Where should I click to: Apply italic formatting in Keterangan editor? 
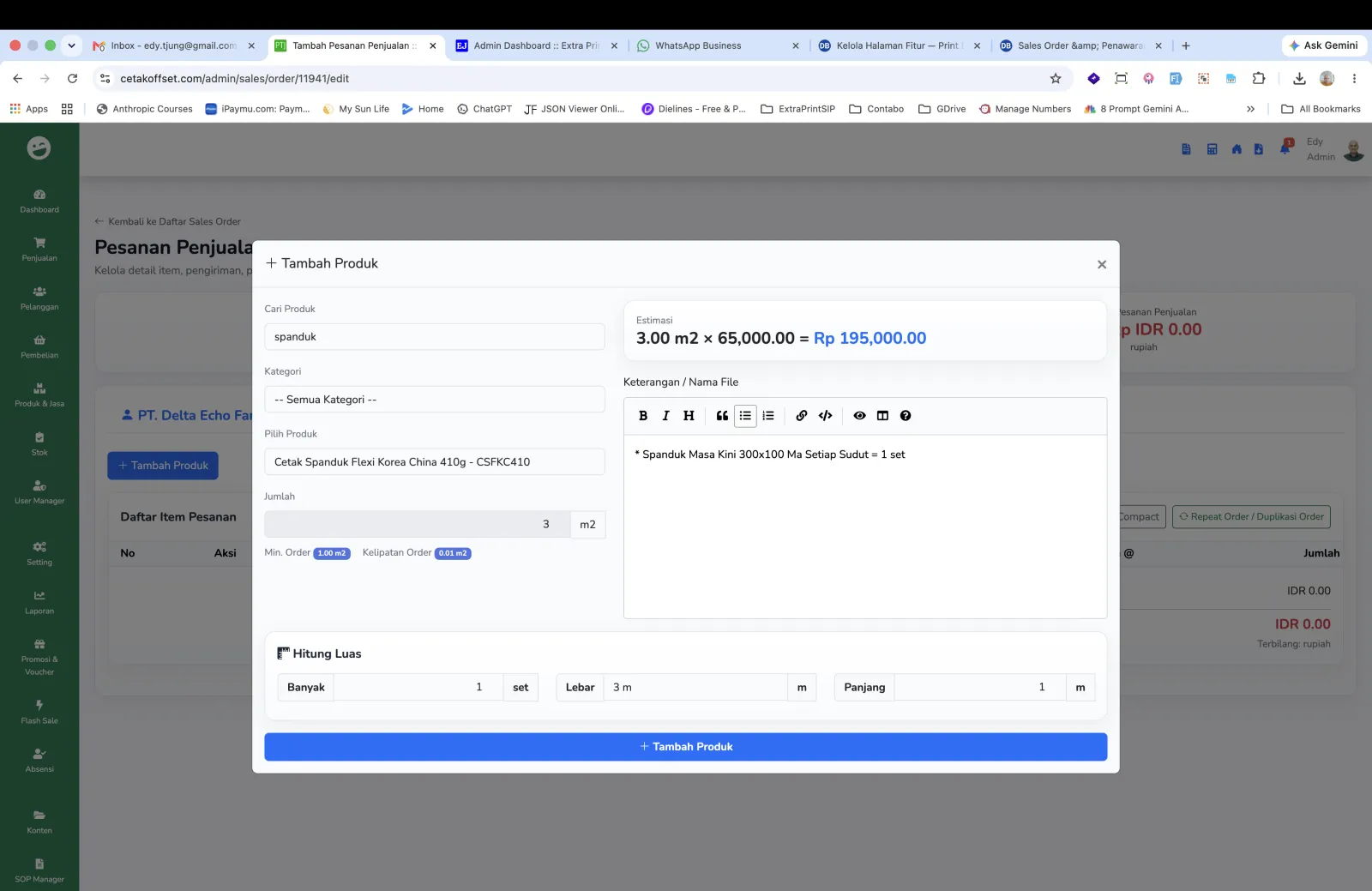point(665,416)
